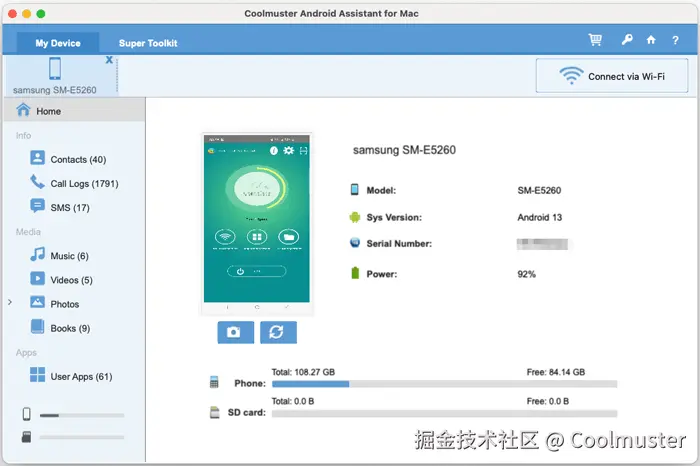Click the 'samsung SM-E5260' device heading

click(404, 150)
